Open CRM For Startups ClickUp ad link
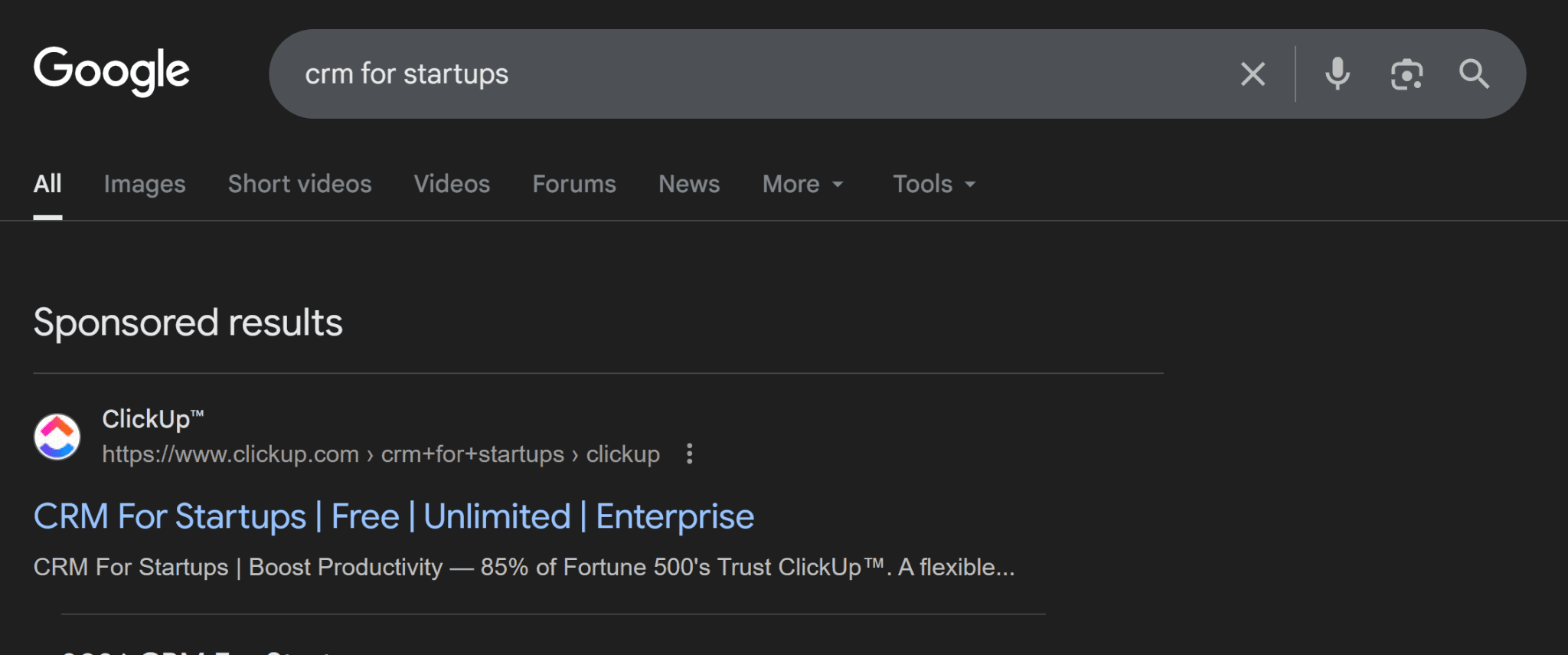This screenshot has width=1568, height=655. pyautogui.click(x=394, y=516)
